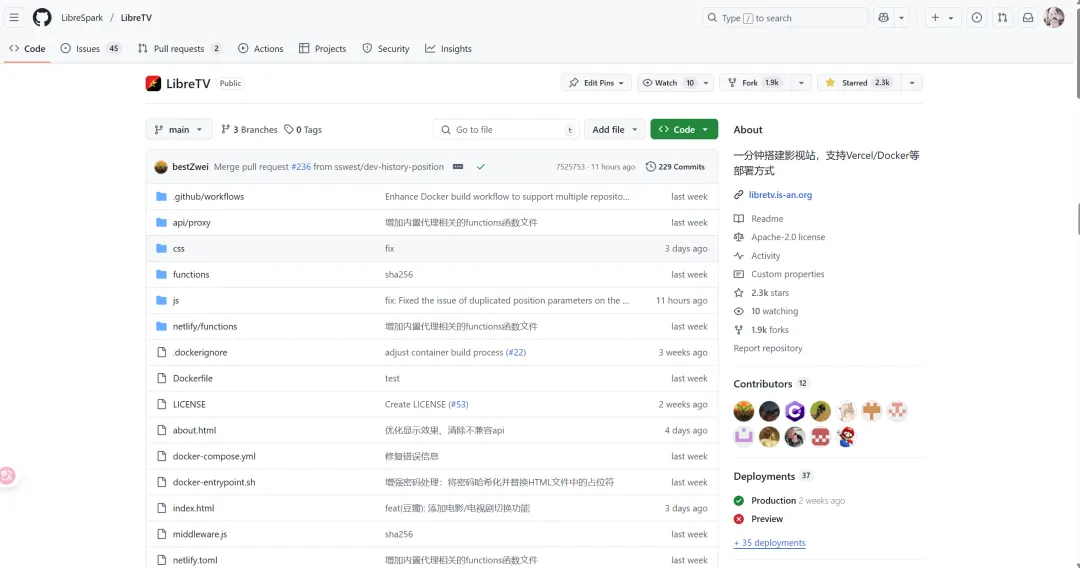Open the hamburger navigation menu
This screenshot has height=568, width=1080.
coord(14,17)
